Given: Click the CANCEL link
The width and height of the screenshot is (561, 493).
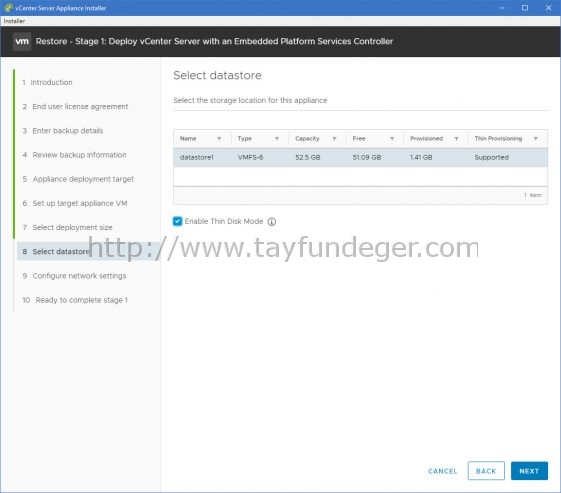Looking at the screenshot, I should point(443,471).
